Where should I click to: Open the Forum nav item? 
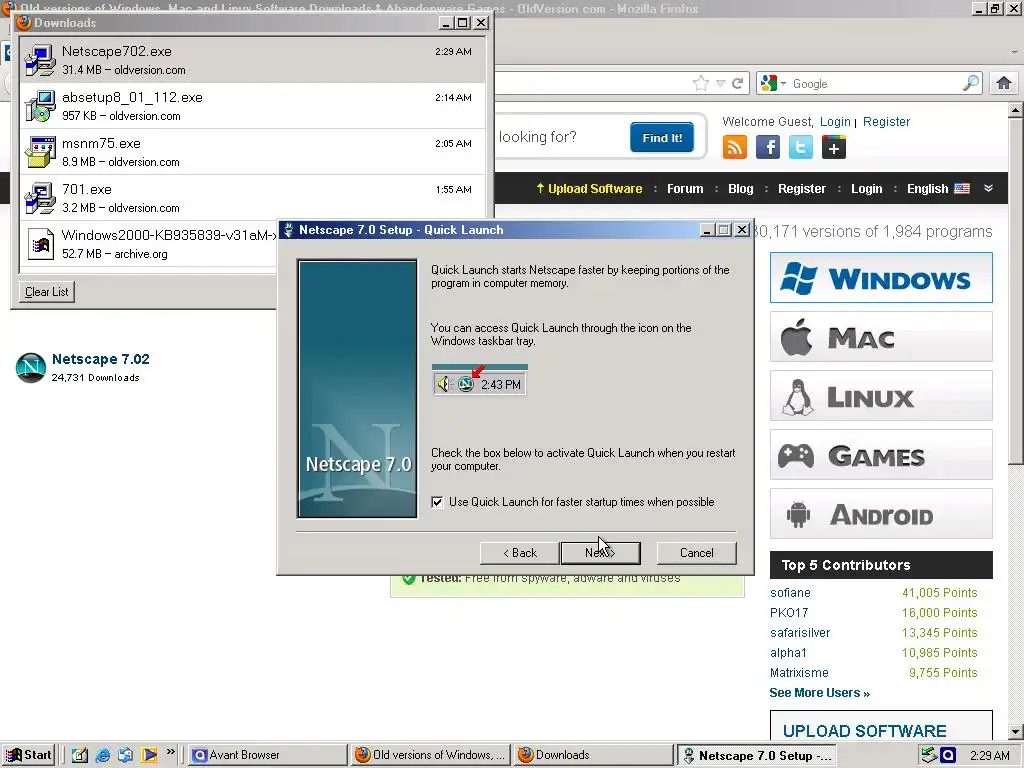(x=685, y=189)
